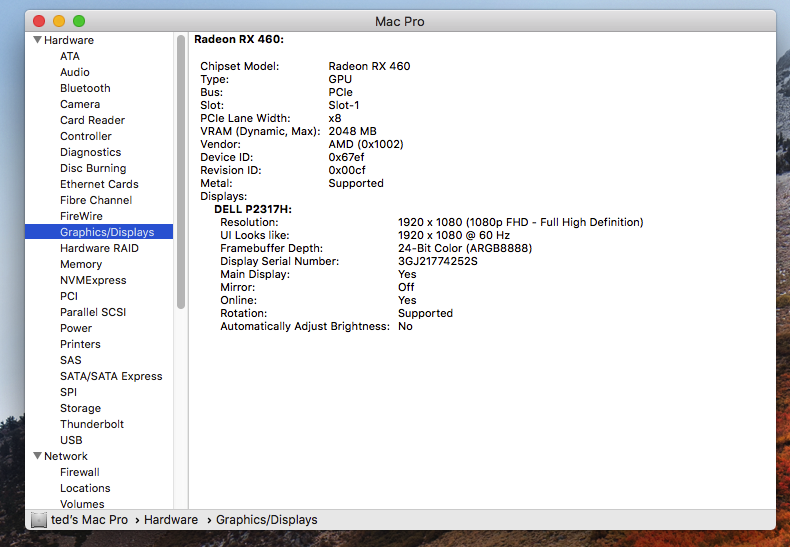Show Storage information

point(81,408)
